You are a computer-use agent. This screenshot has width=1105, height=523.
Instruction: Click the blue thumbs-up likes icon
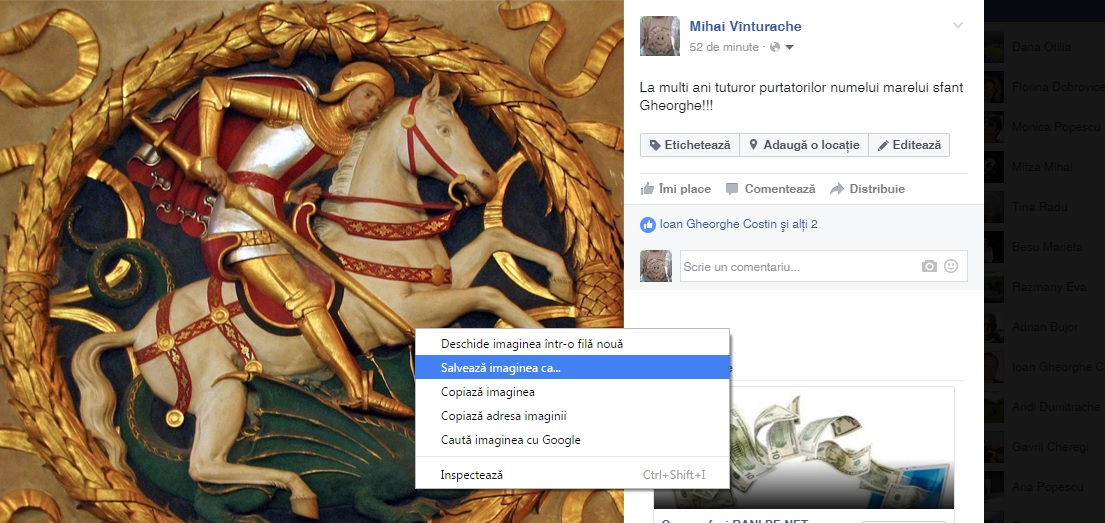(647, 224)
